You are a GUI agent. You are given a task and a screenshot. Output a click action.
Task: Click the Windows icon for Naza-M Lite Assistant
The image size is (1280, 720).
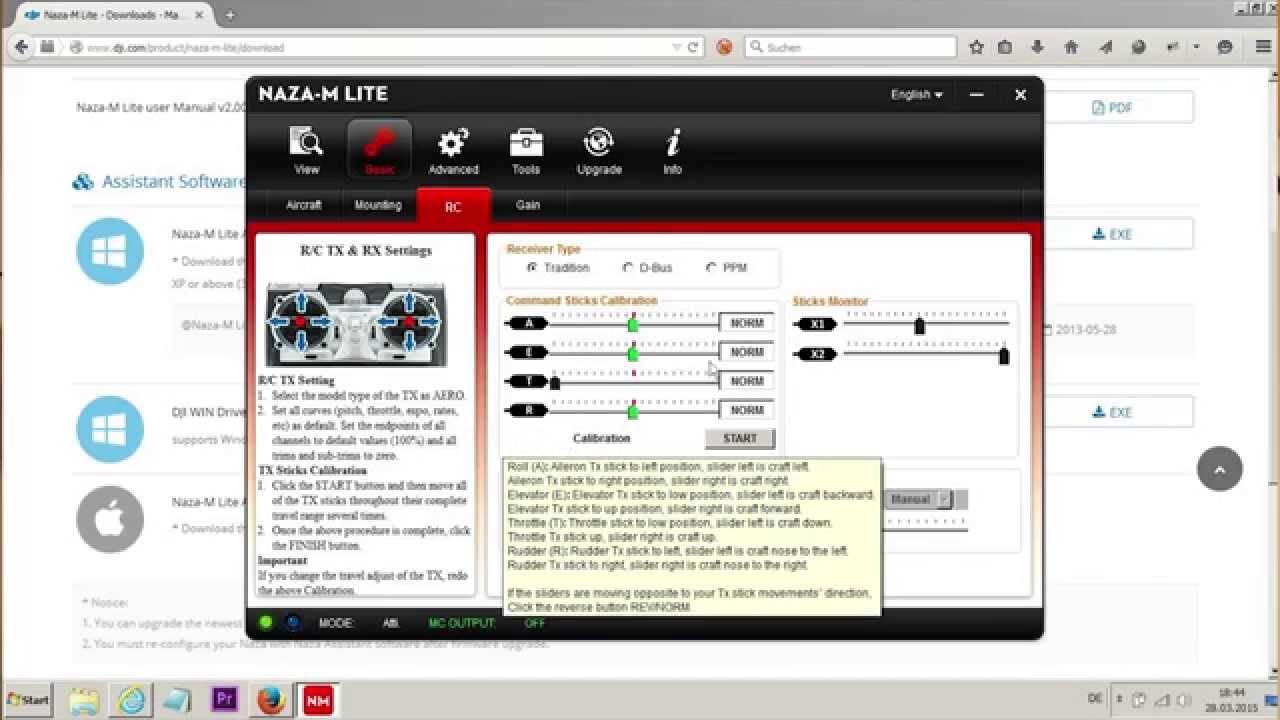pyautogui.click(x=110, y=251)
